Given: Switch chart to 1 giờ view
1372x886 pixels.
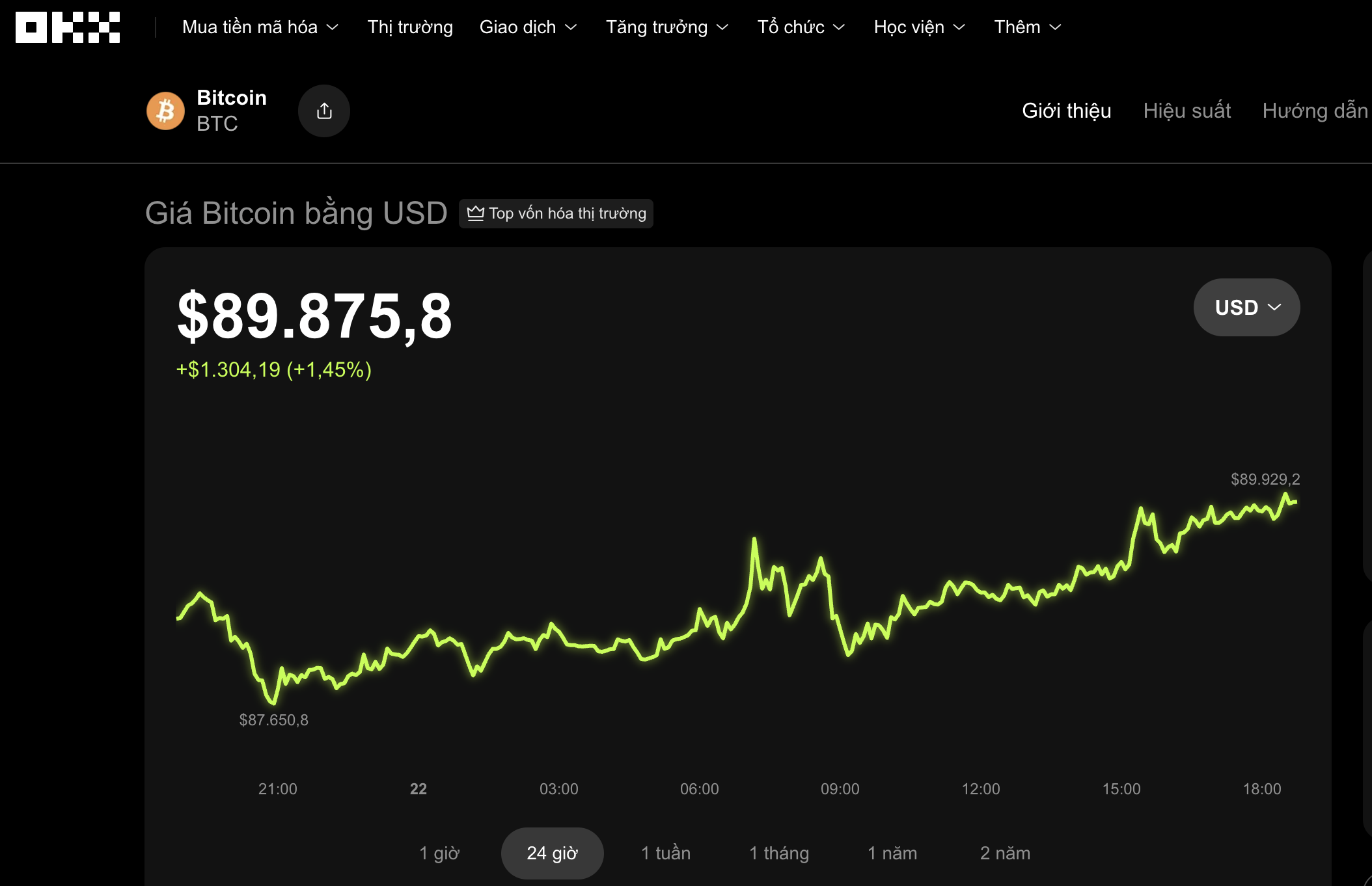Looking at the screenshot, I should 439,852.
